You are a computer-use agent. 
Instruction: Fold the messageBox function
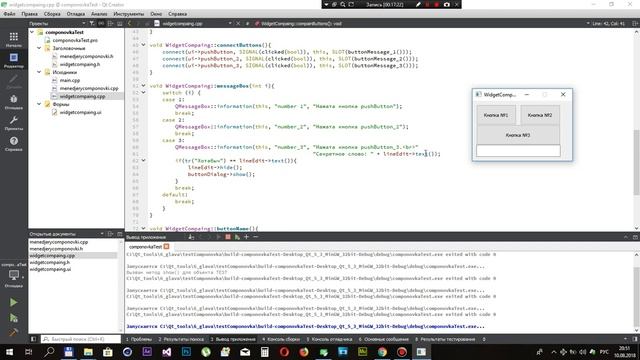(x=143, y=86)
